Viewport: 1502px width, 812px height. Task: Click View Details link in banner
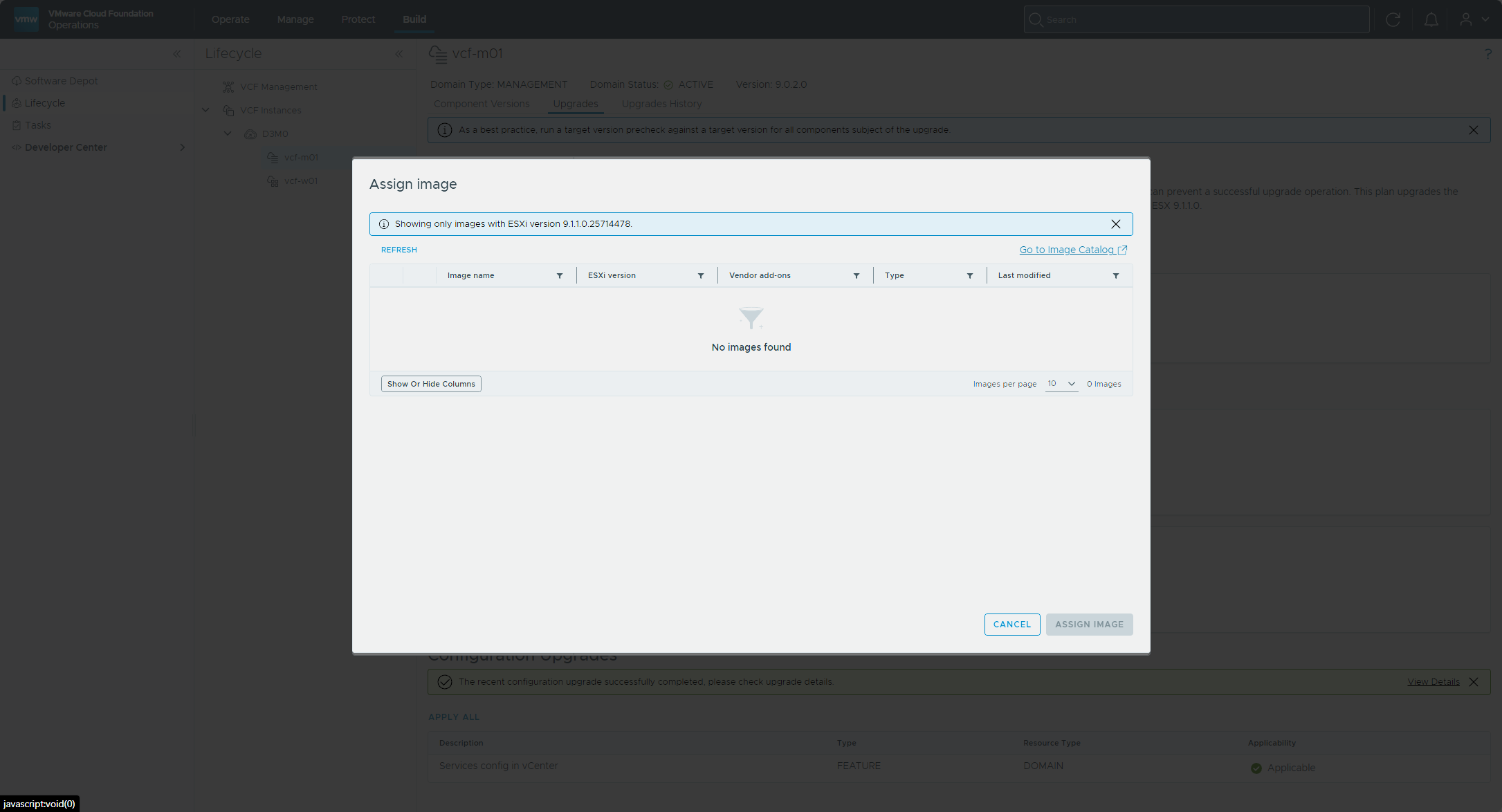(x=1434, y=682)
